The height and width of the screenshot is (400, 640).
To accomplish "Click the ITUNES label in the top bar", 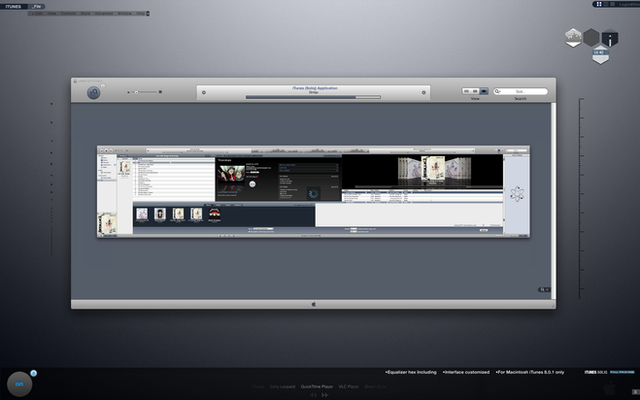I will click(13, 7).
